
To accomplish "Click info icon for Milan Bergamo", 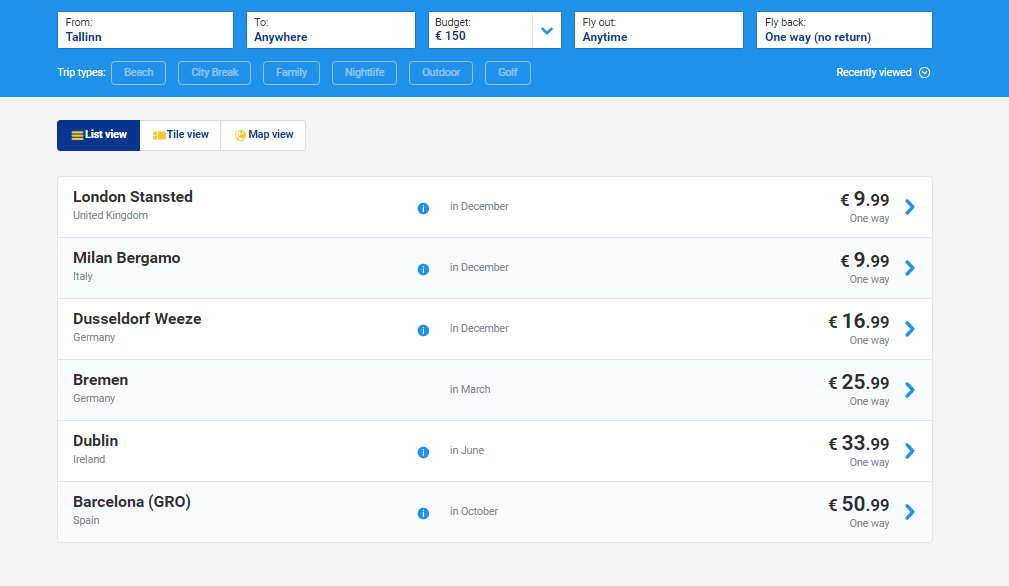I will 423,269.
